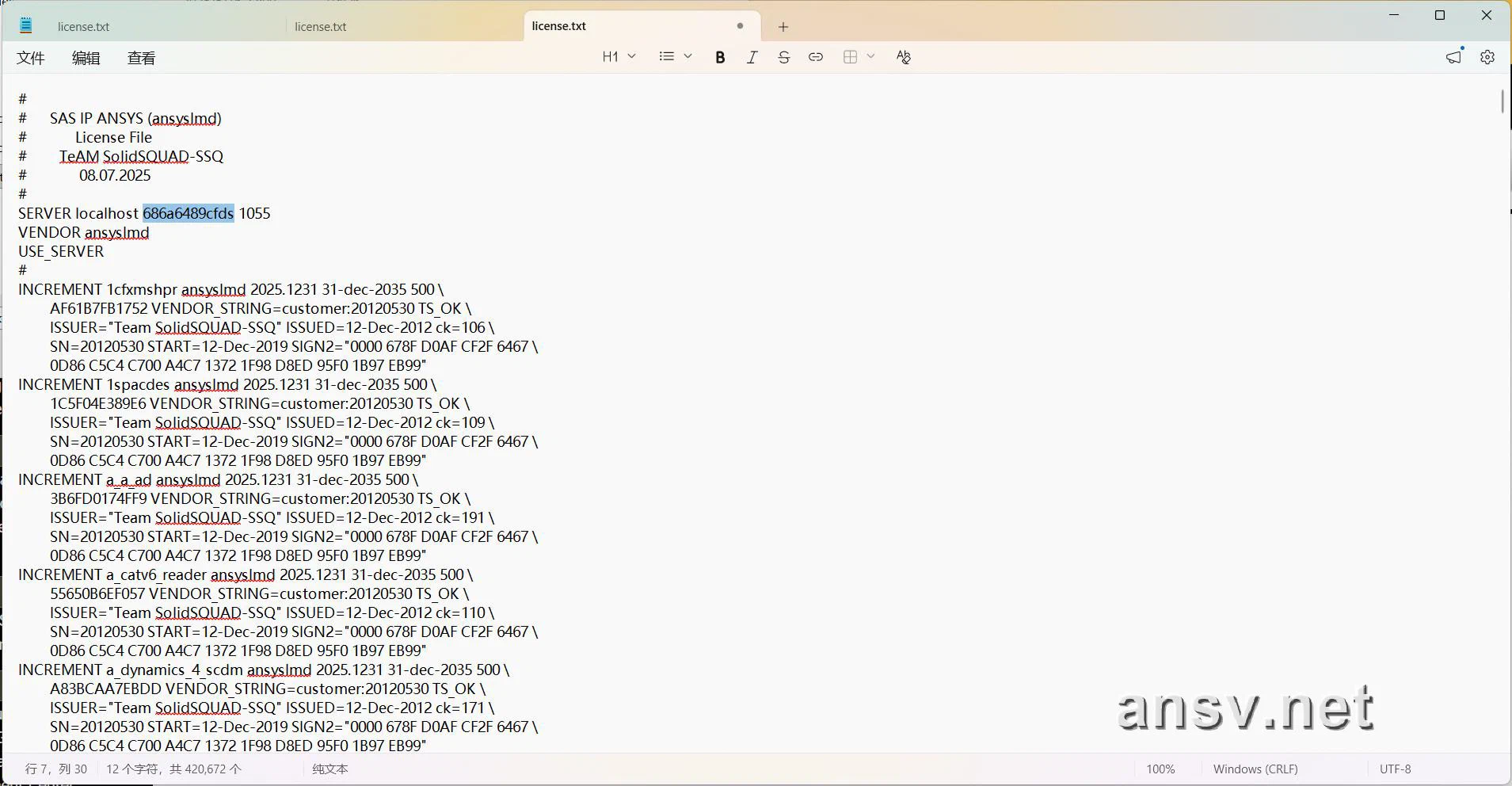The width and height of the screenshot is (1512, 786).
Task: Click the TeAM SolidSQUAD-SSQ header line
Action: pos(141,156)
